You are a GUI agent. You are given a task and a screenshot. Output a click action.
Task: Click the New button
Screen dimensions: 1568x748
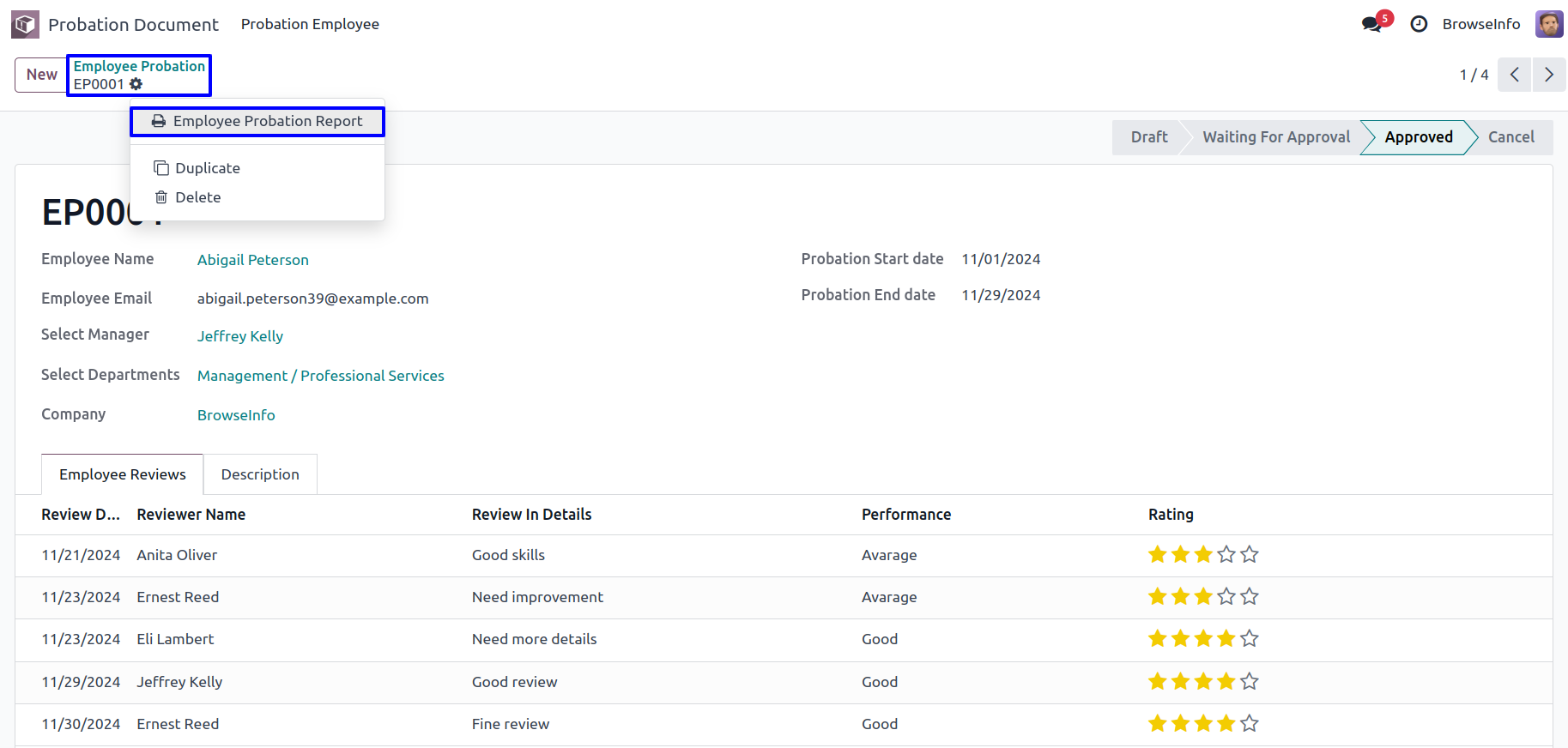tap(41, 75)
